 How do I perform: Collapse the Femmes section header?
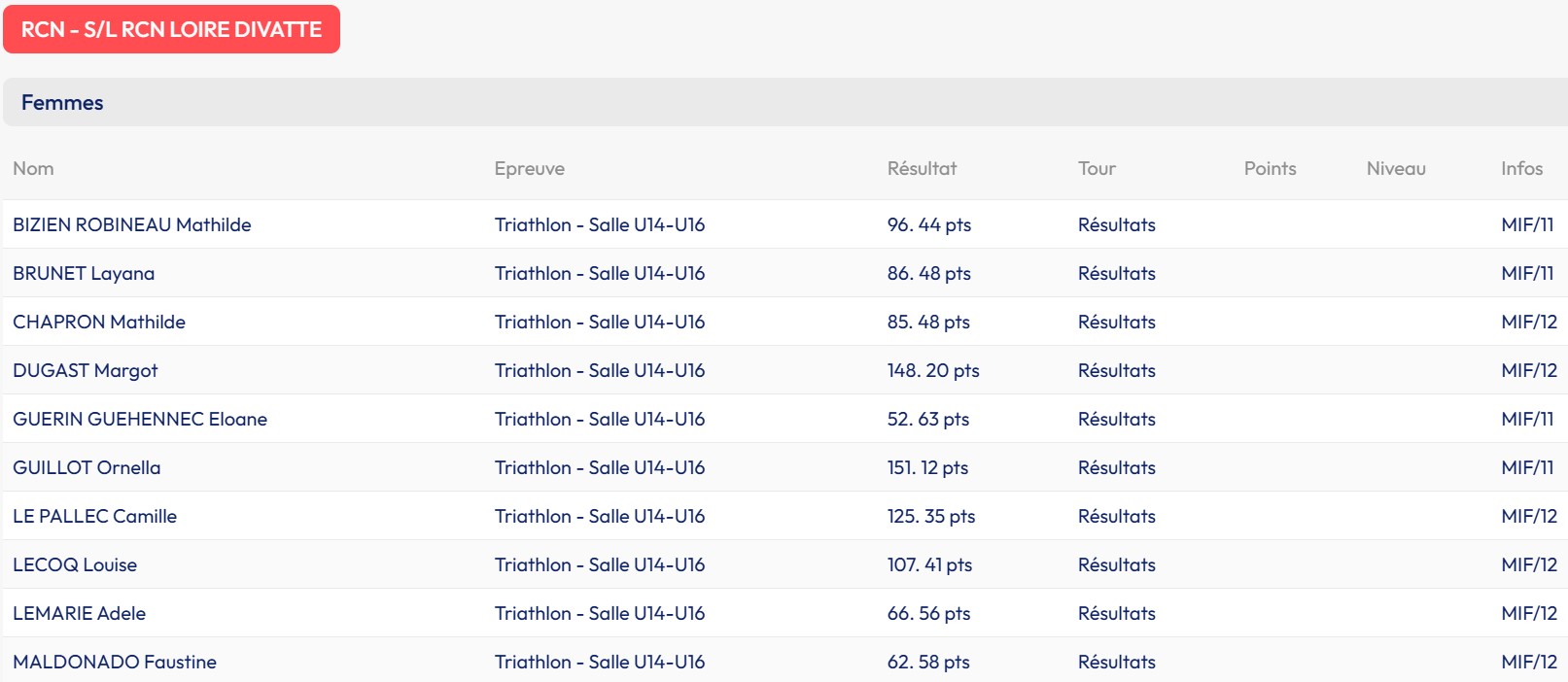(x=62, y=103)
